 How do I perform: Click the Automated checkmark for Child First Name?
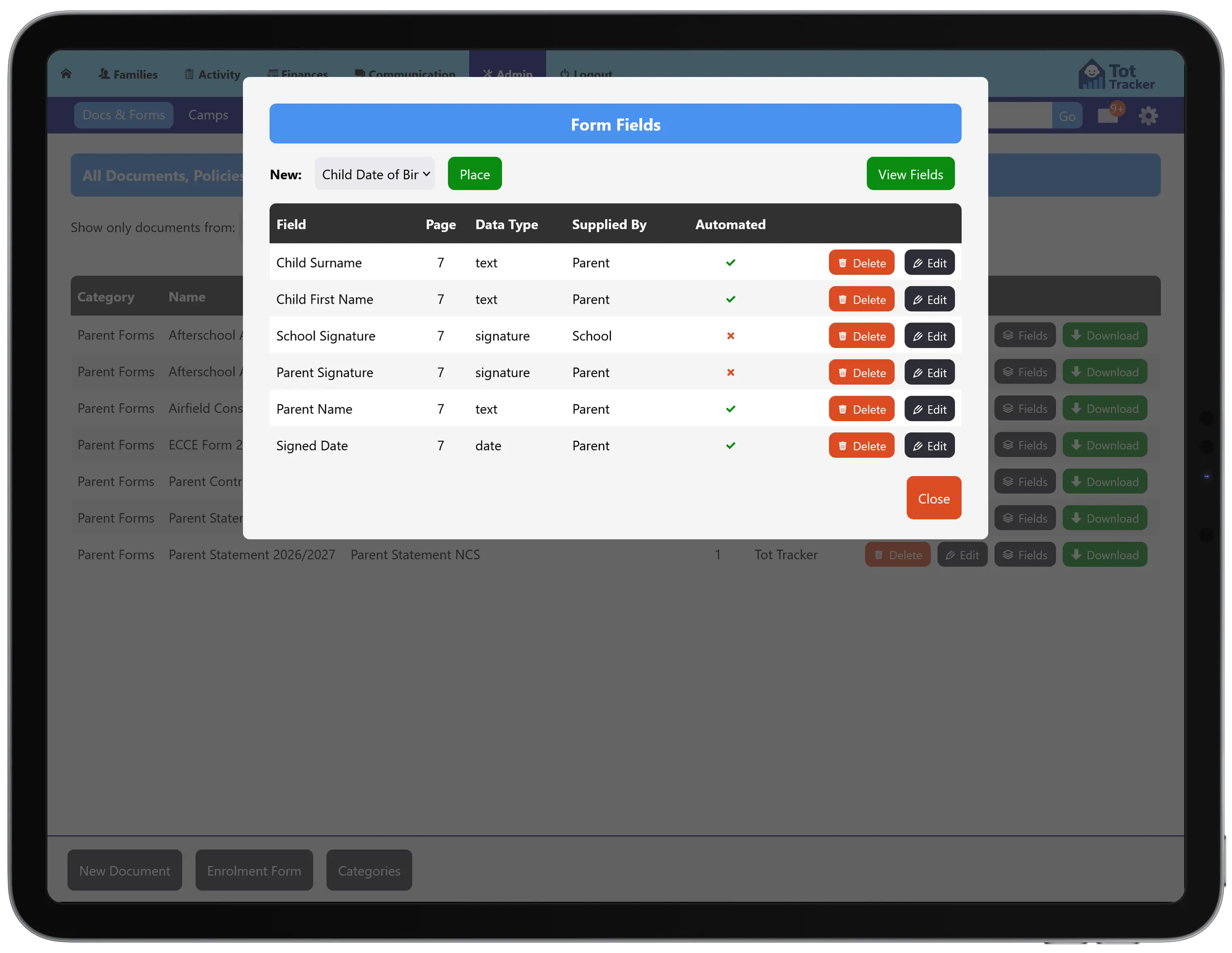coord(730,300)
